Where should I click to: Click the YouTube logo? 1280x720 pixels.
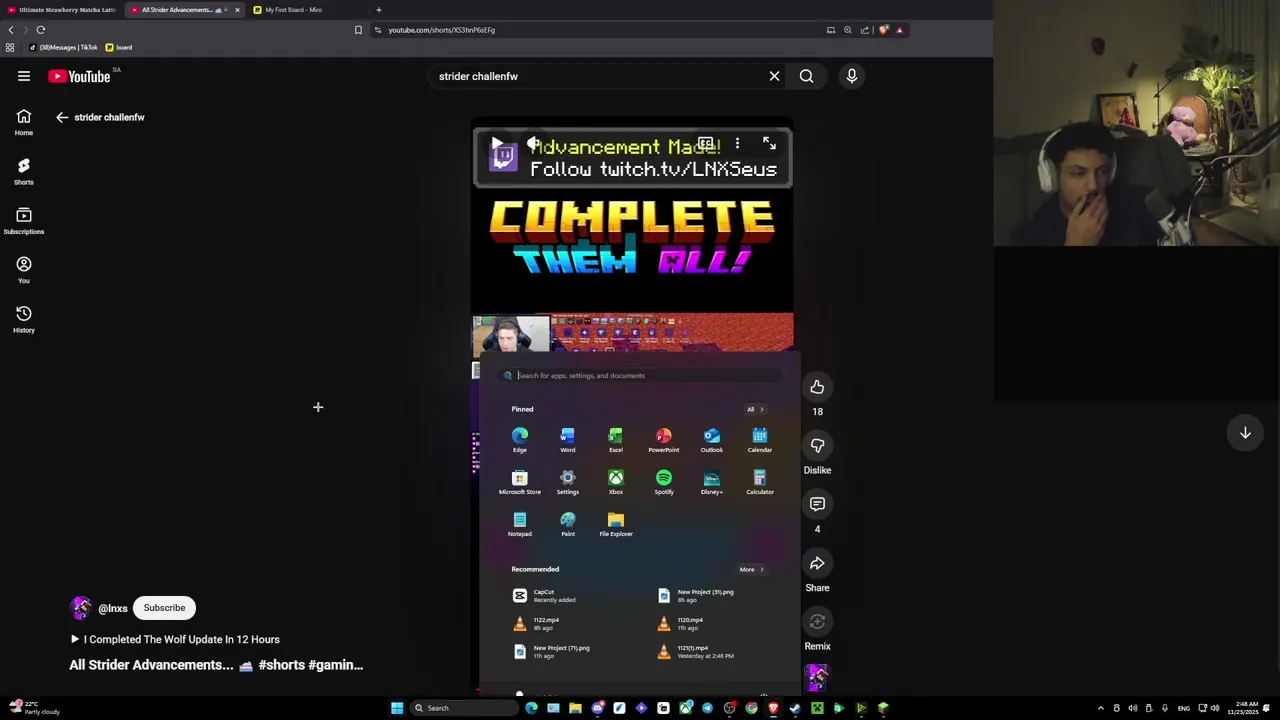pos(79,76)
